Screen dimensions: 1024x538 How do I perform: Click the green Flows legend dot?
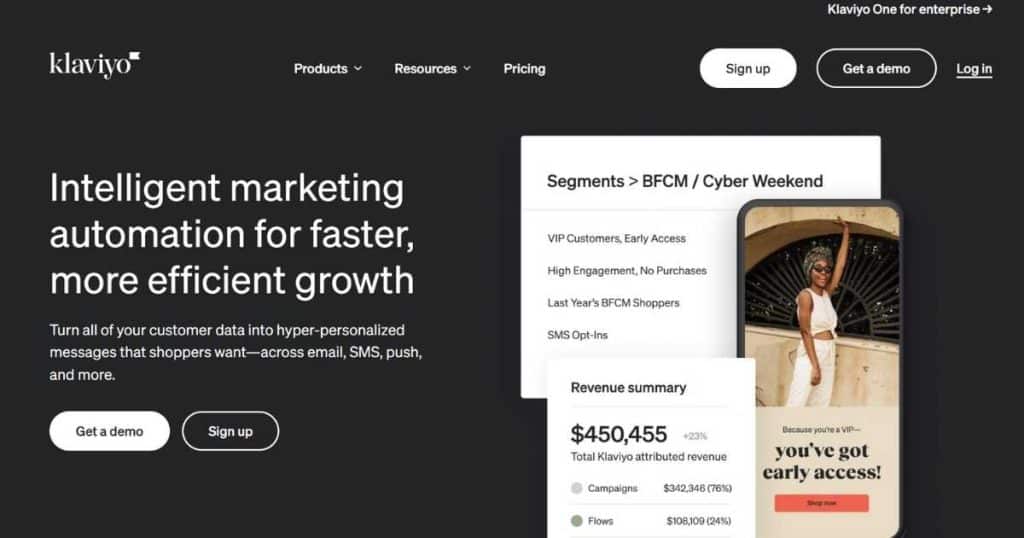pos(576,520)
